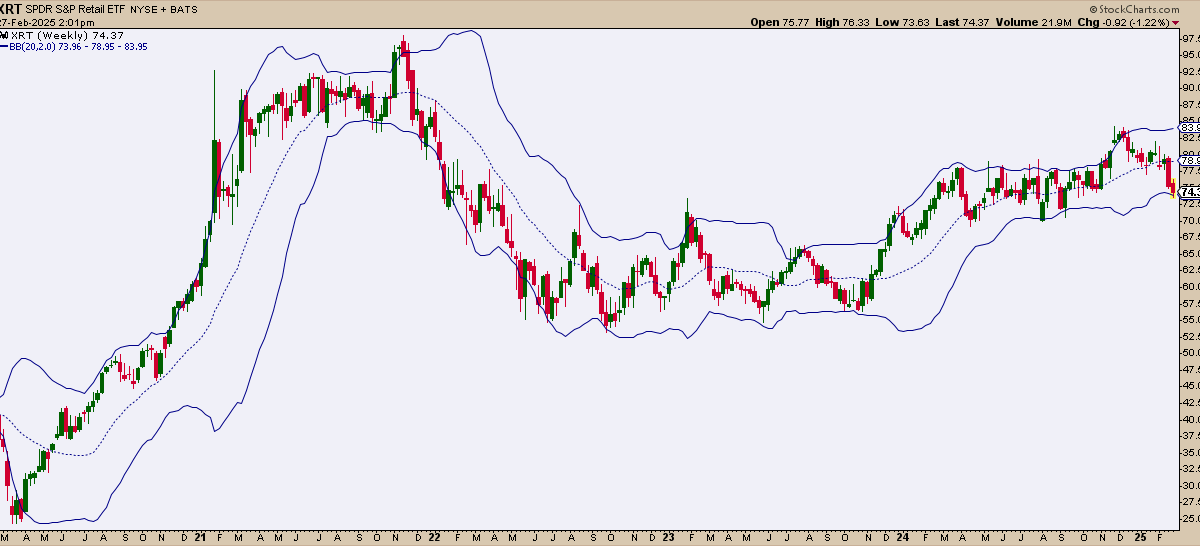This screenshot has height=546, width=1200.
Task: Click the 74.37 last price tag on axis
Action: [1190, 191]
